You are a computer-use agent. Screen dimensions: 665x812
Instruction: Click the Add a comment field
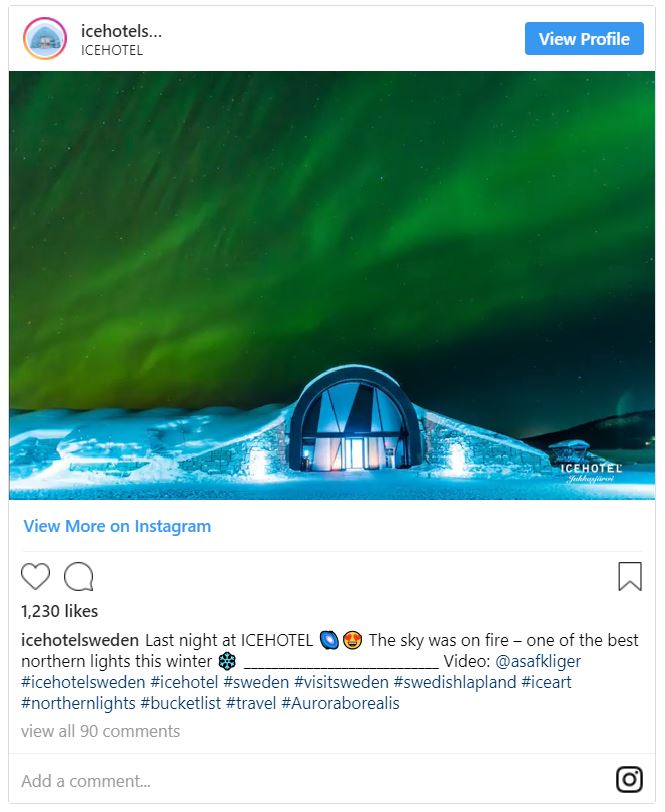[x=311, y=780]
